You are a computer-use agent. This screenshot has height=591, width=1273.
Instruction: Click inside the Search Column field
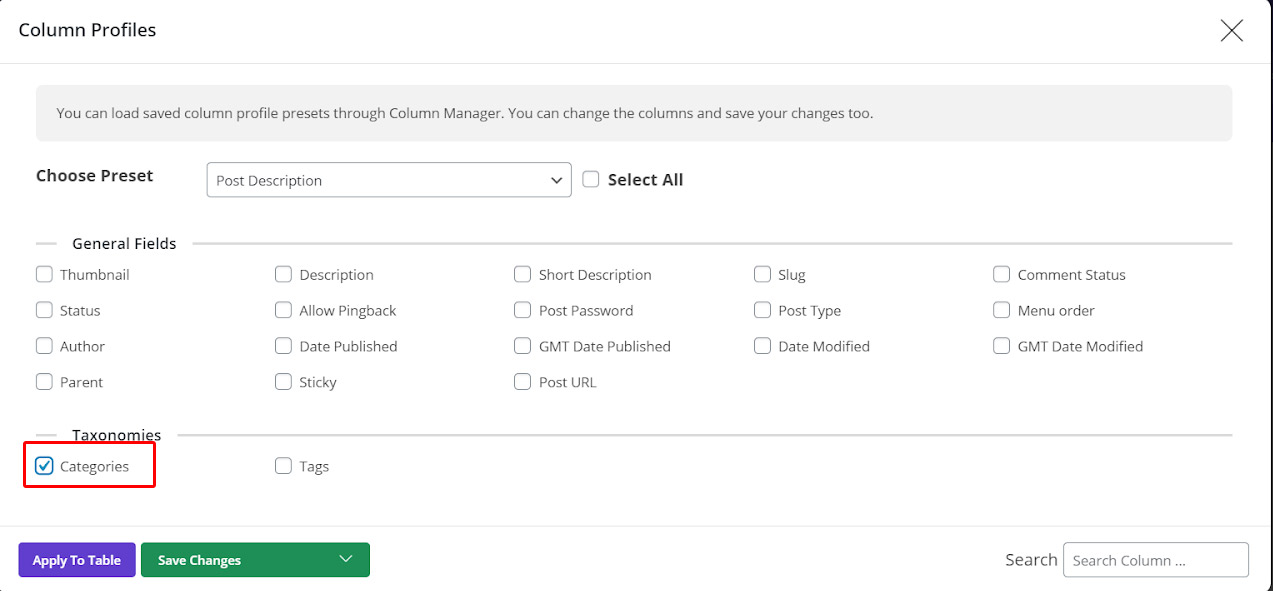pos(1155,560)
